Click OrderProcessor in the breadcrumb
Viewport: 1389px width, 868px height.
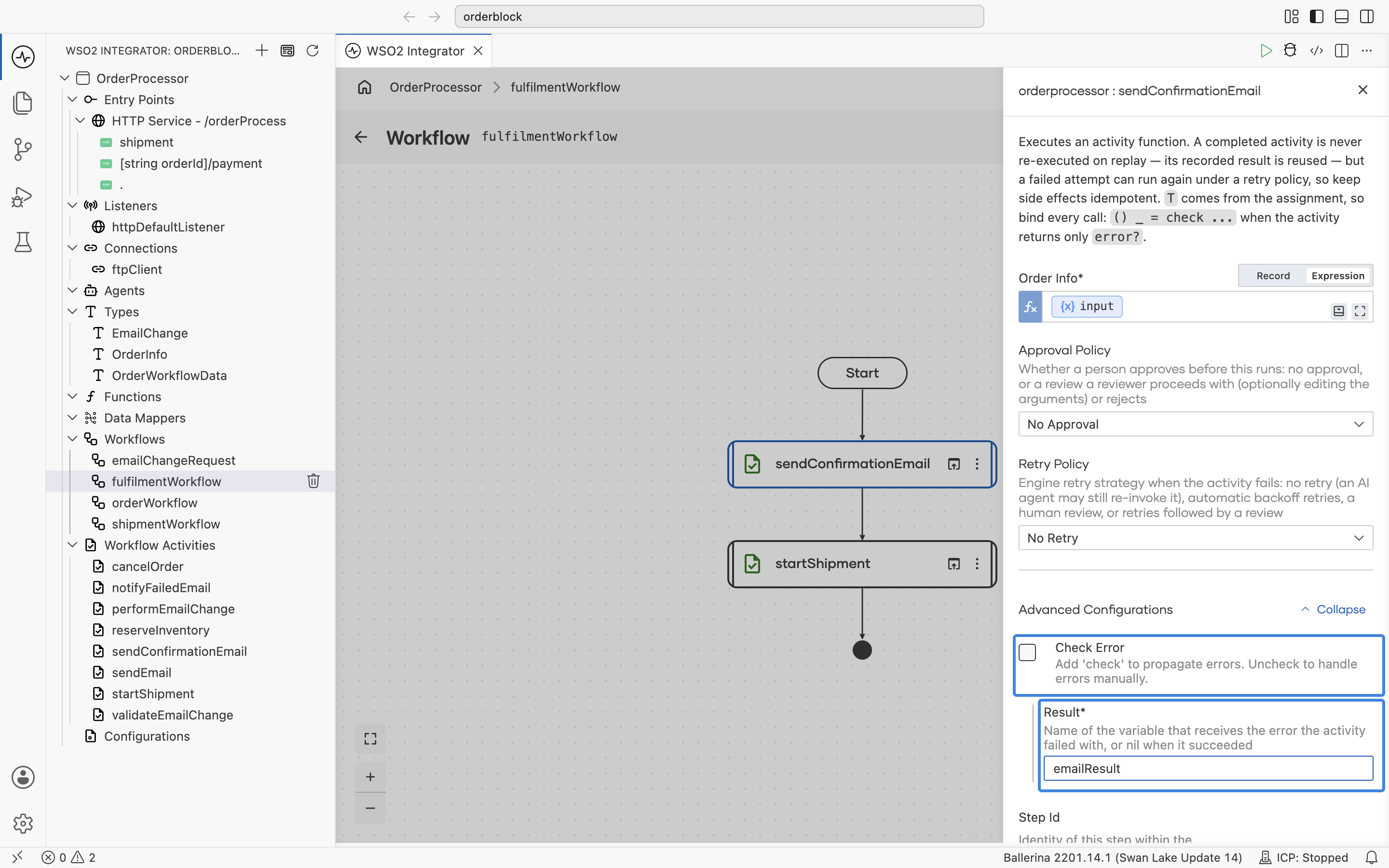pyautogui.click(x=436, y=87)
